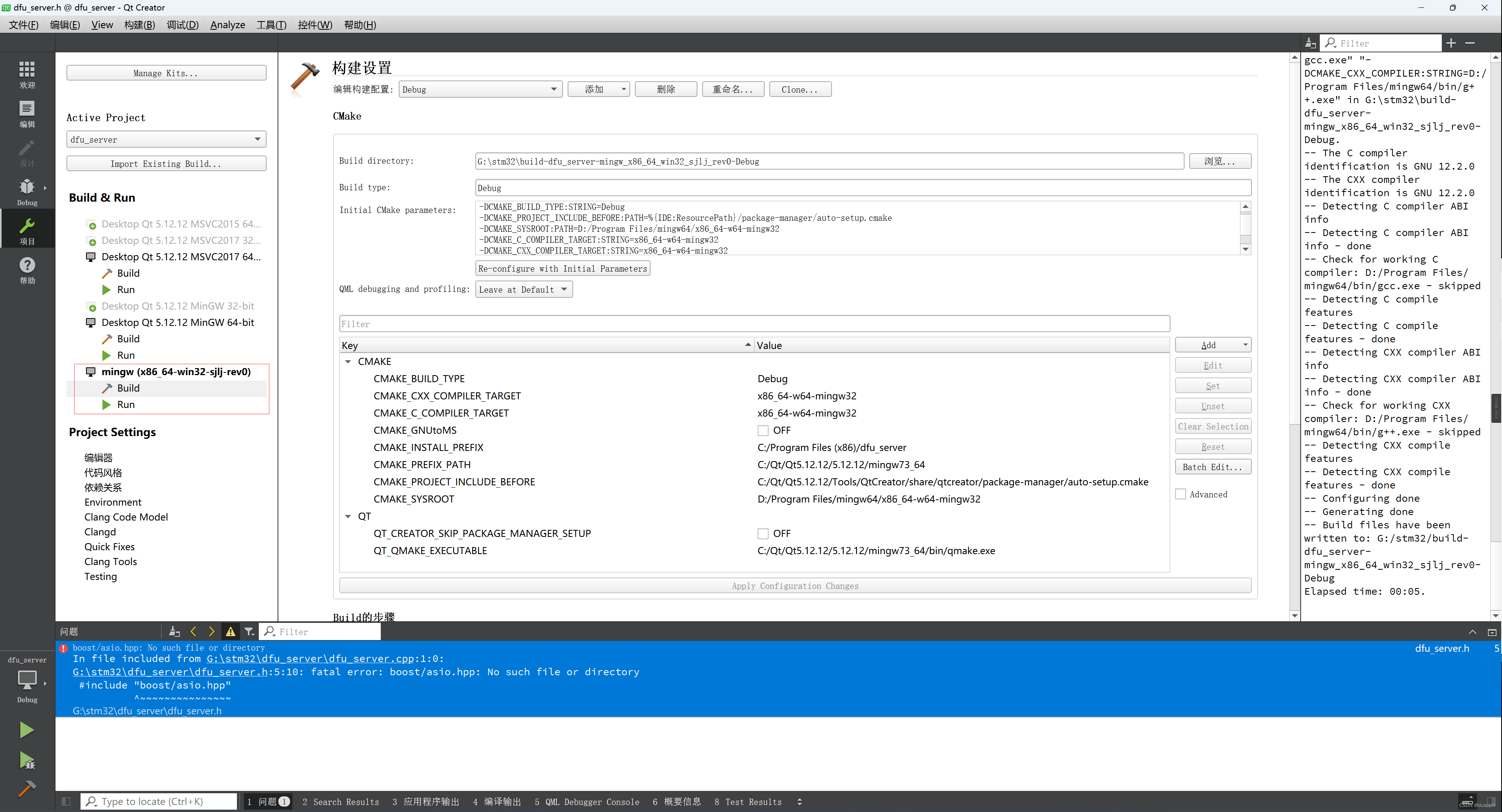Toggle CMAKE_GNUtoMS checkbox

[763, 430]
